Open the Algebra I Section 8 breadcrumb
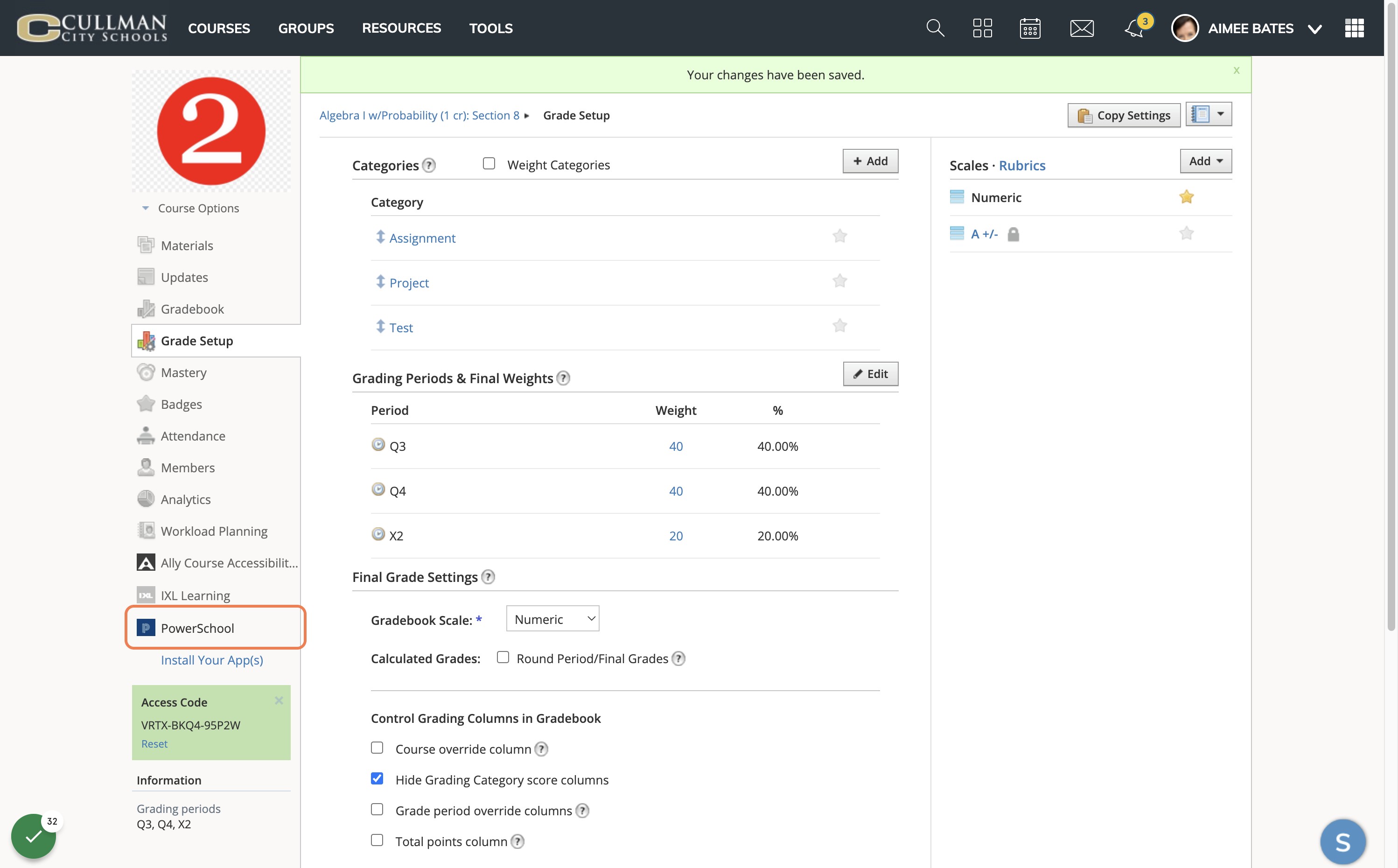This screenshot has height=868, width=1398. (419, 115)
